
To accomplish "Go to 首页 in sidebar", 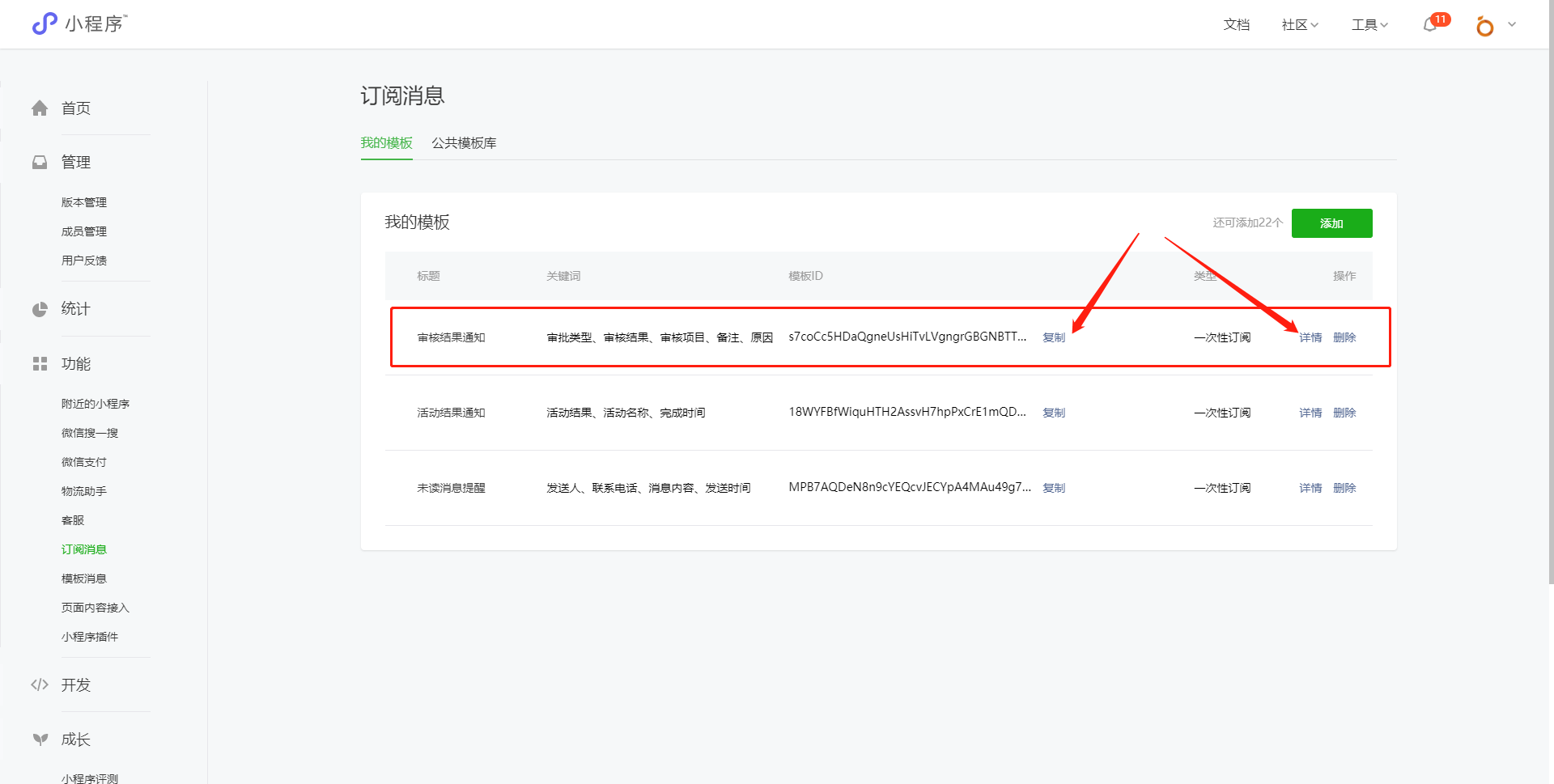I will pos(76,108).
